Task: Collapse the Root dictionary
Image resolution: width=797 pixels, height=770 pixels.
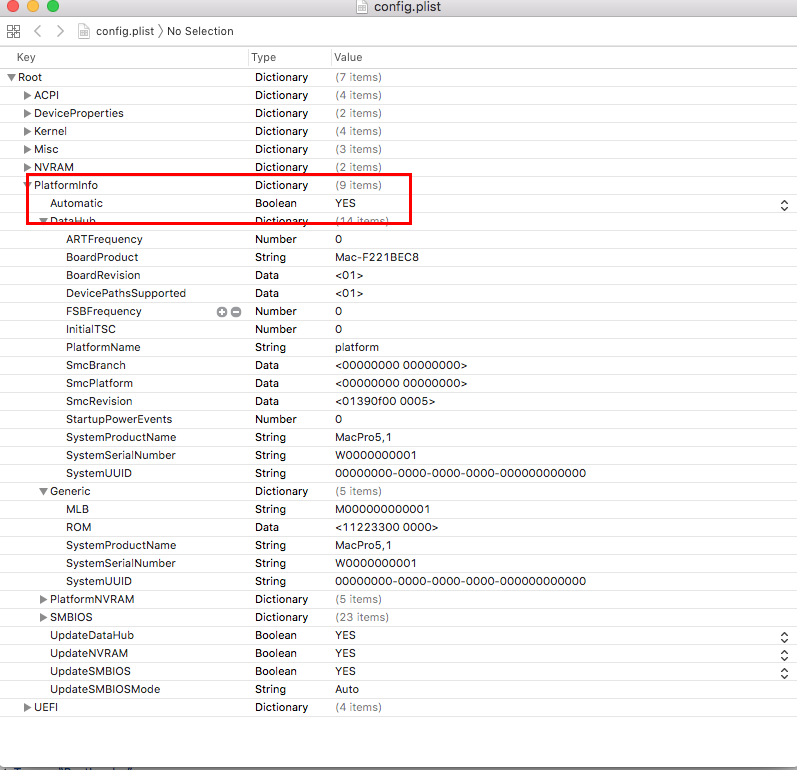Action: [x=11, y=77]
